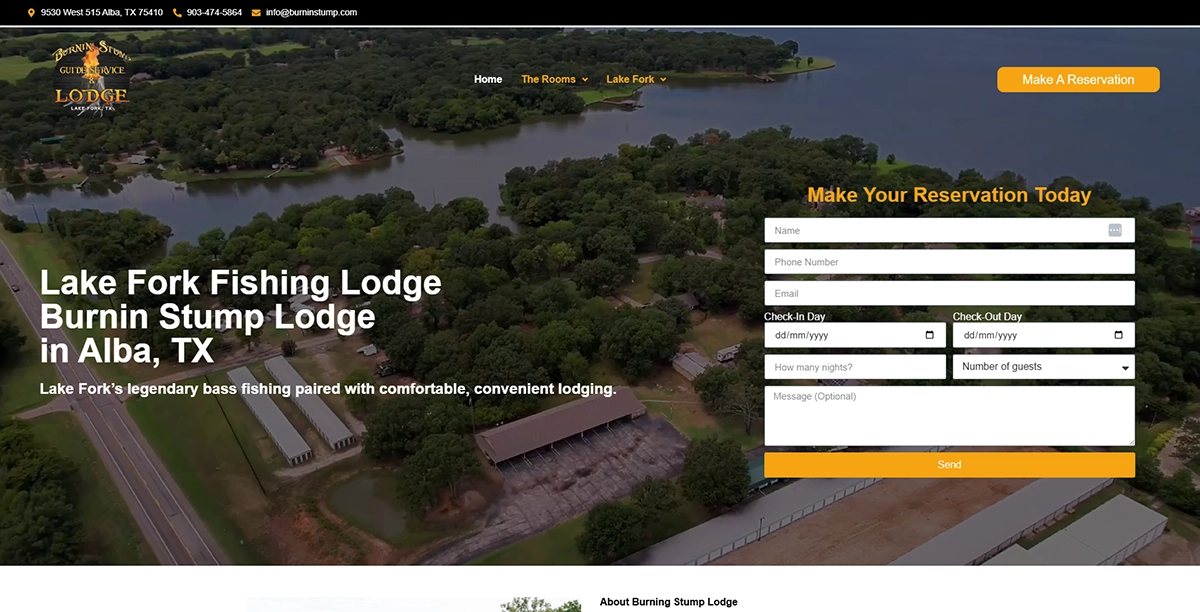Click the info@burninstump.com email link
The image size is (1200, 612).
(311, 13)
